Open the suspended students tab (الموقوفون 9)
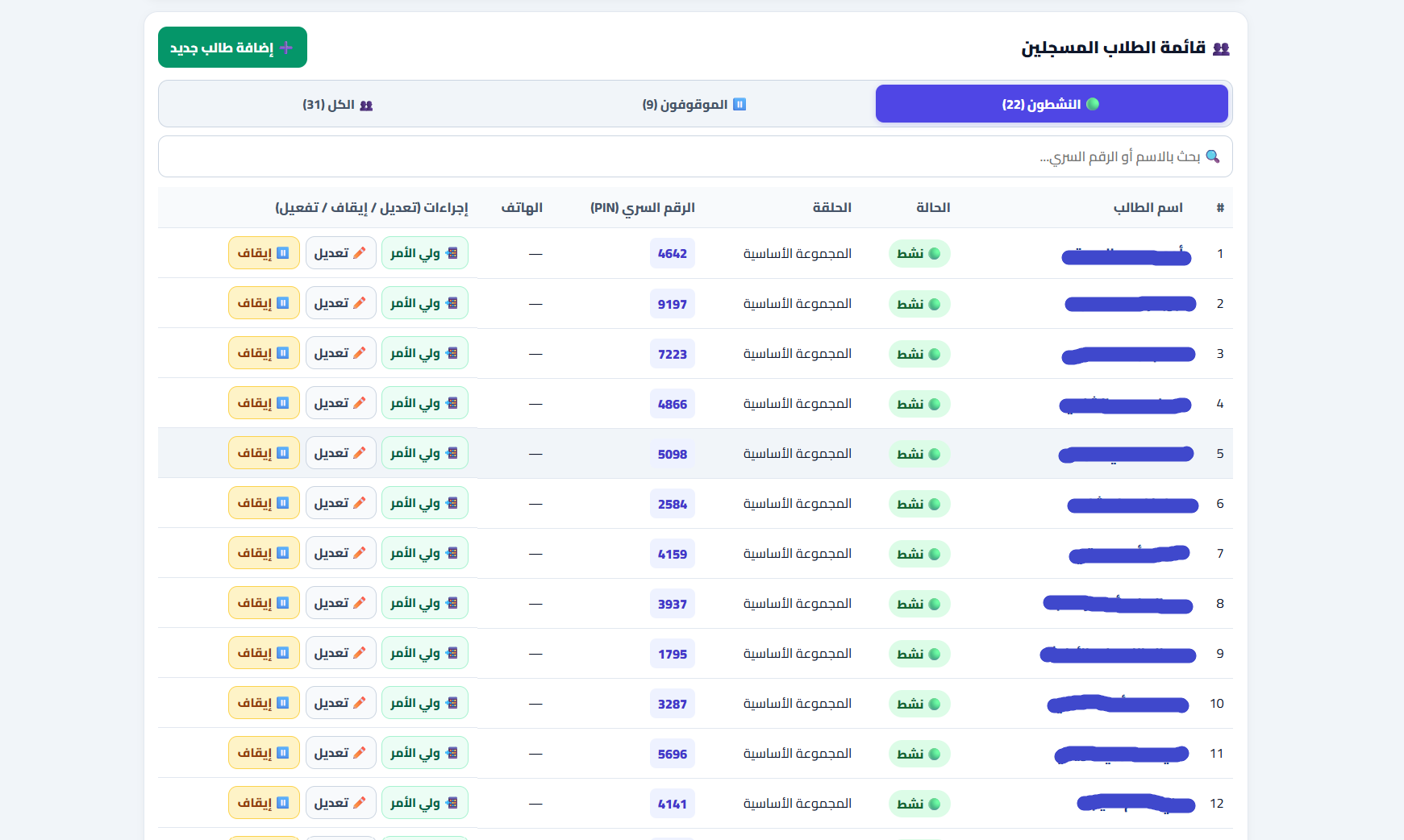Screen dimensions: 1404x840 pyautogui.click(x=694, y=104)
